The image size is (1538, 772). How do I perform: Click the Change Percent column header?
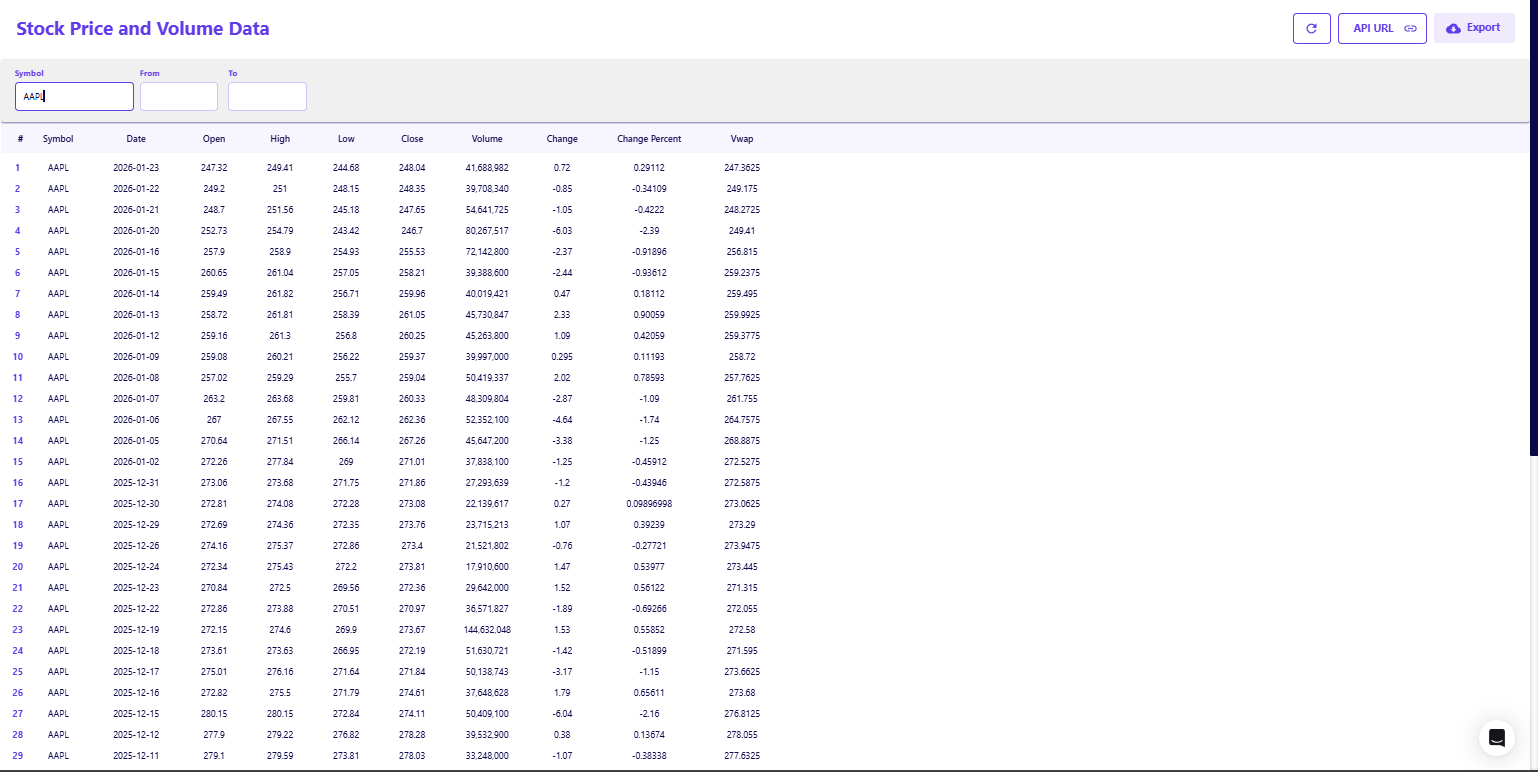pos(649,139)
